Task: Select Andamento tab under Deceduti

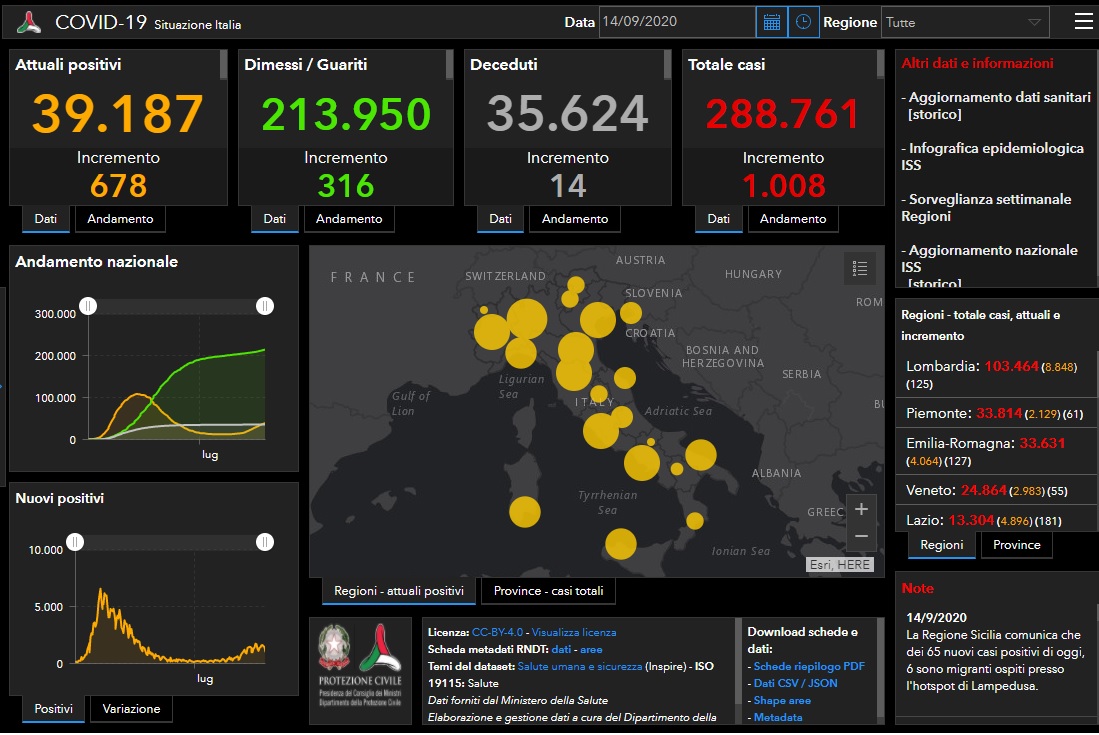Action: point(575,219)
